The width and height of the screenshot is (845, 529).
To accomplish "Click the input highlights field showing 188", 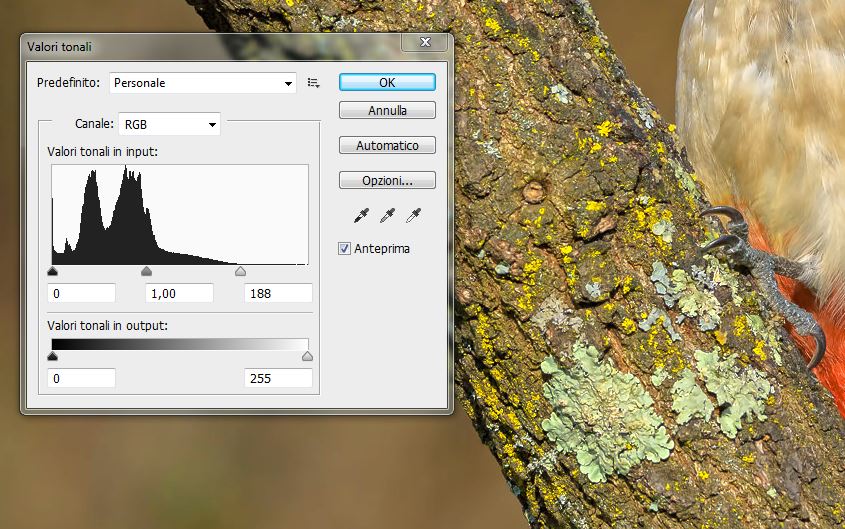I will pos(278,293).
